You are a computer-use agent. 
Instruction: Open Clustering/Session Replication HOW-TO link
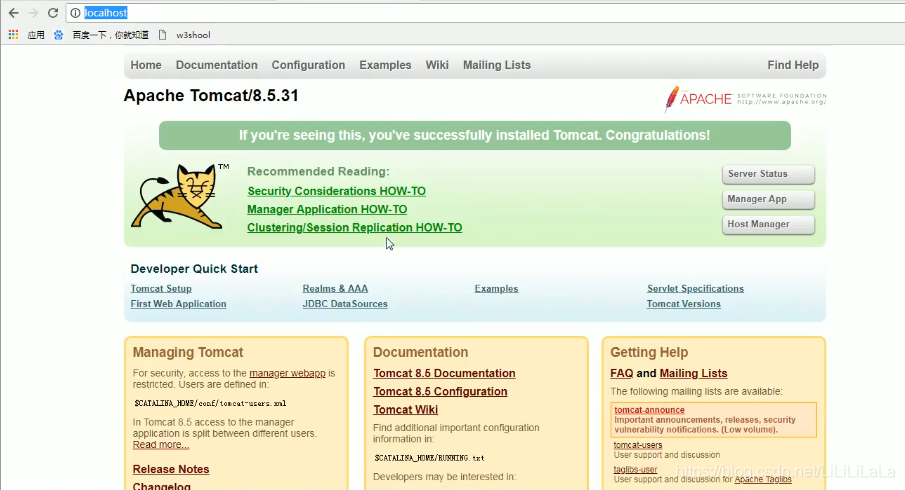click(354, 227)
